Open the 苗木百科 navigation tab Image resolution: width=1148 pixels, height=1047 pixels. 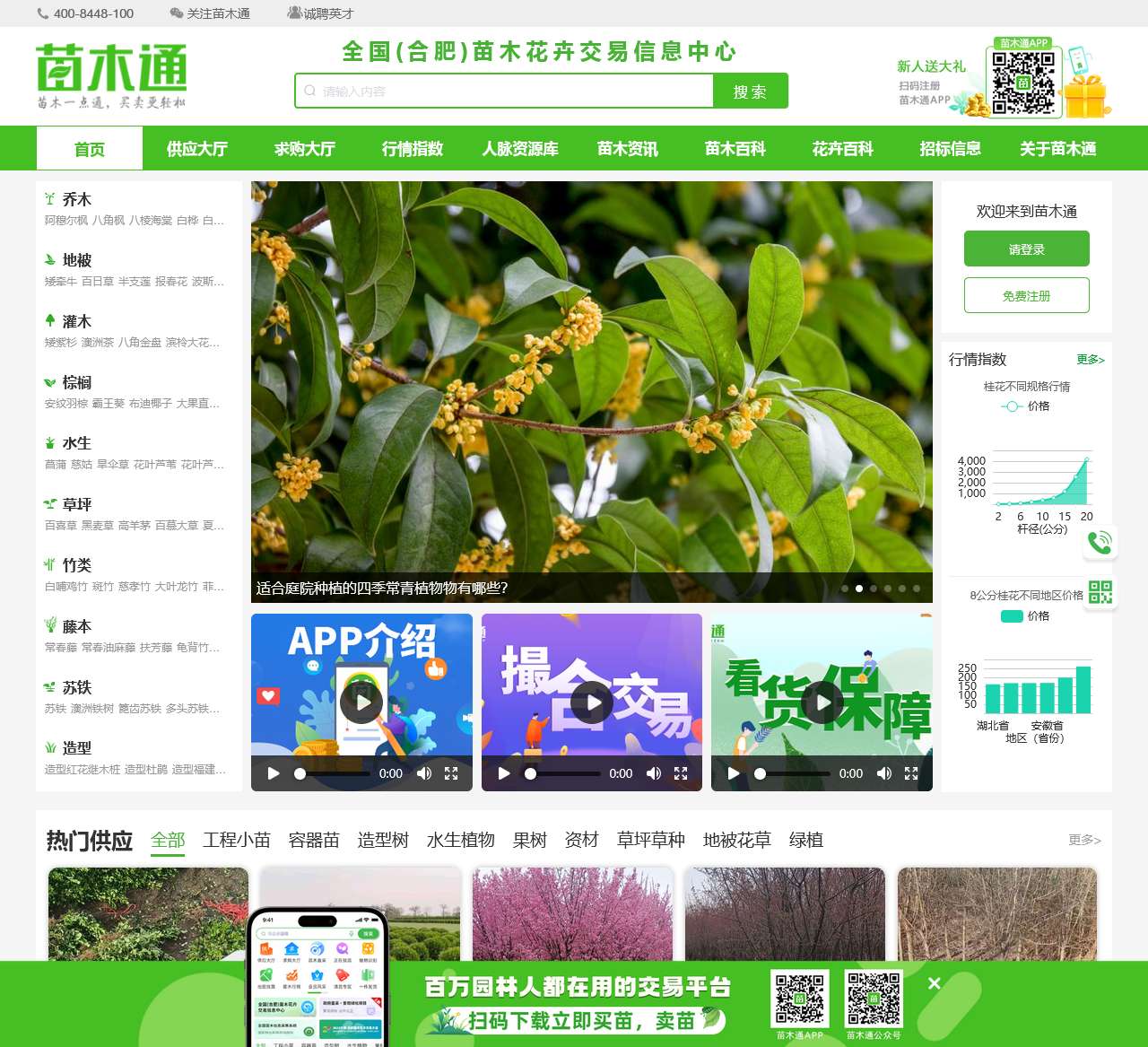point(735,149)
